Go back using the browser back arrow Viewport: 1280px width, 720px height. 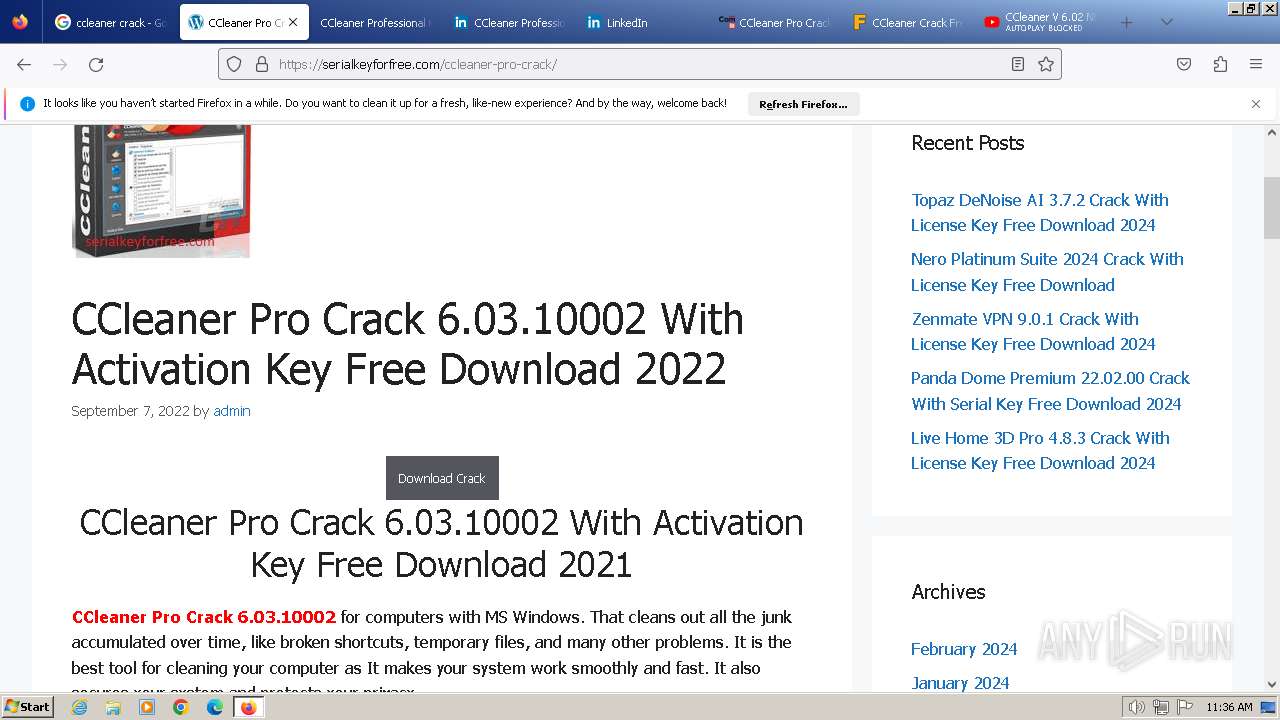point(24,64)
